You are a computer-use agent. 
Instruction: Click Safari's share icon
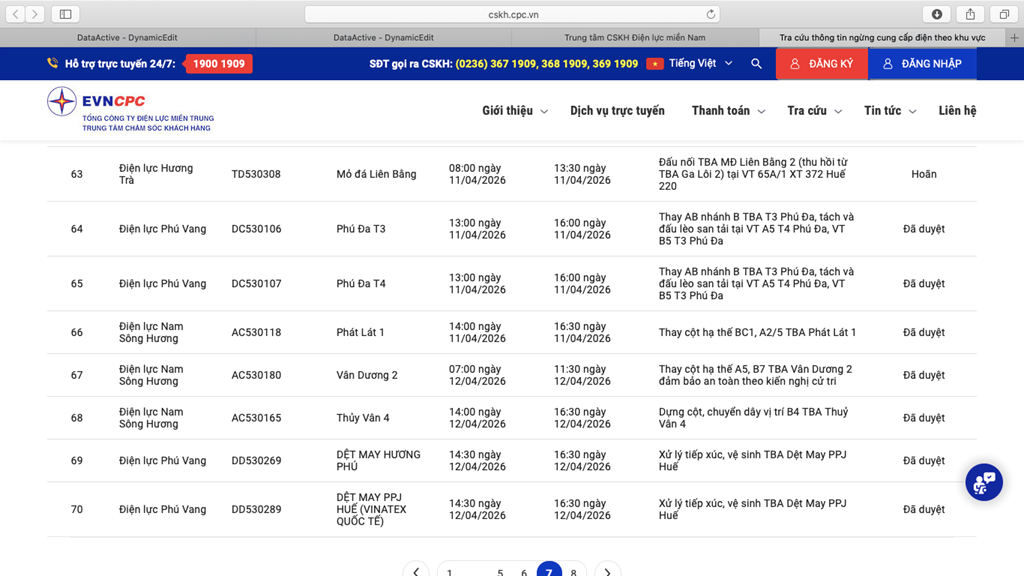coord(970,14)
